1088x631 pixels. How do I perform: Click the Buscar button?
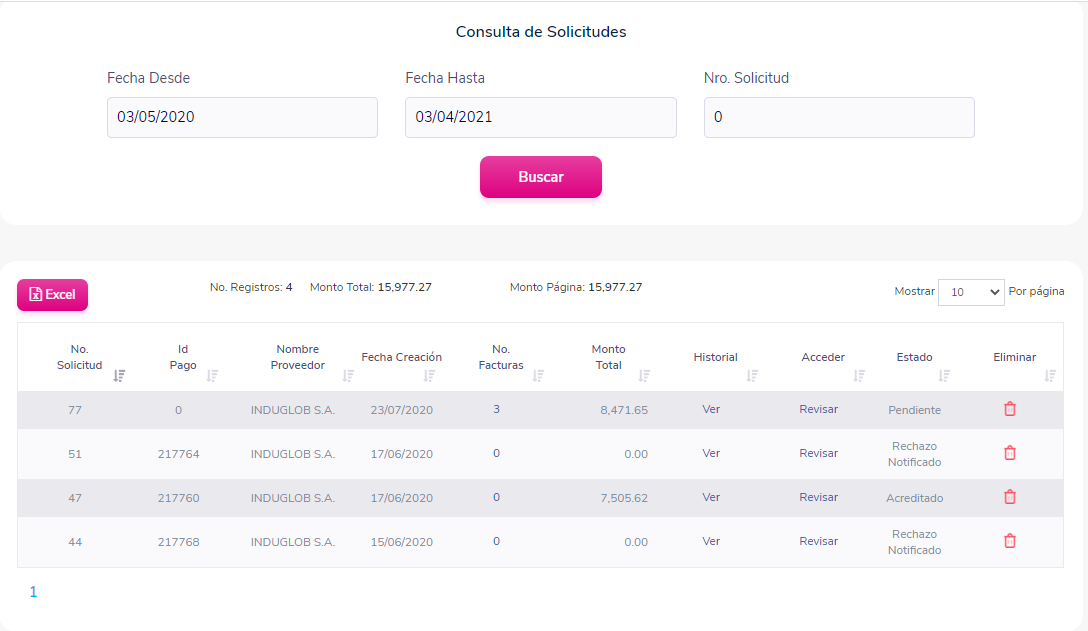(541, 177)
